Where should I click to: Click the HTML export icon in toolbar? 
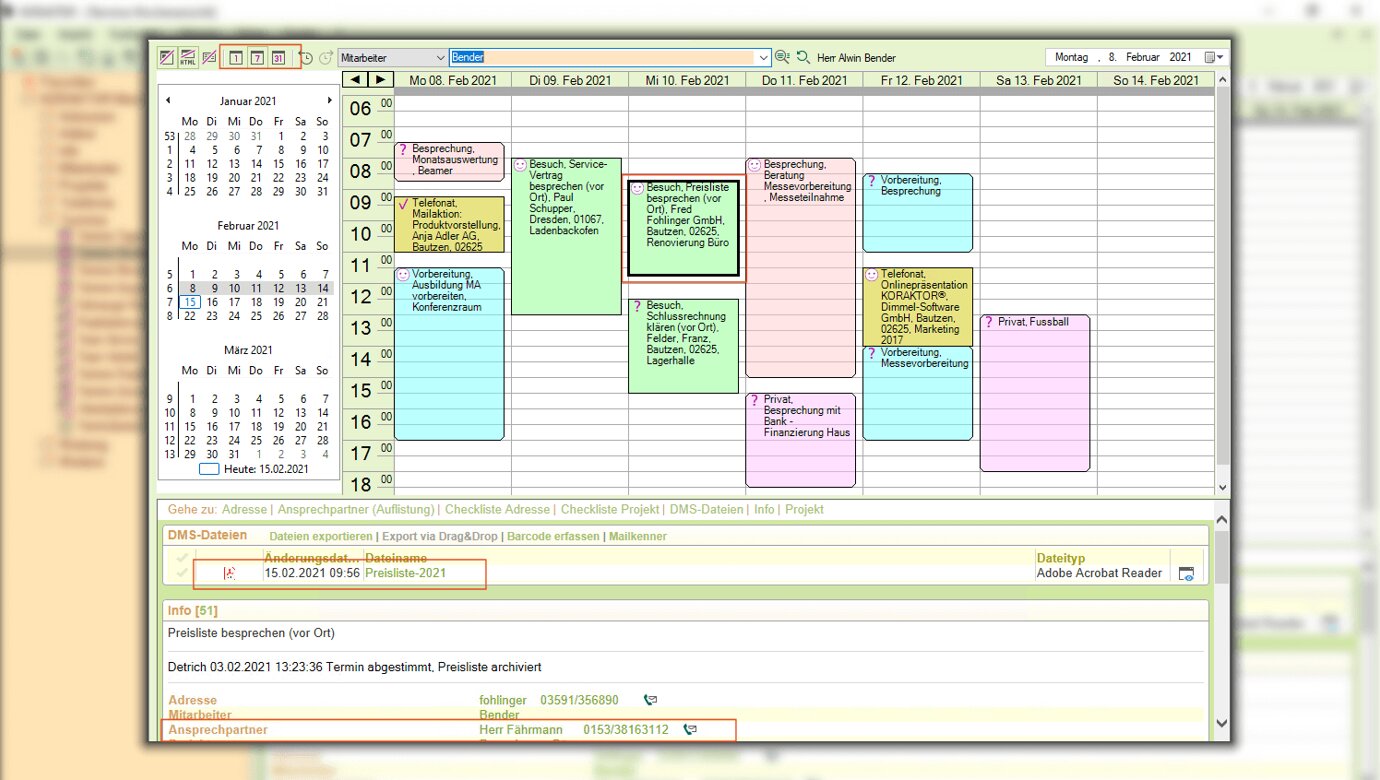tap(187, 58)
